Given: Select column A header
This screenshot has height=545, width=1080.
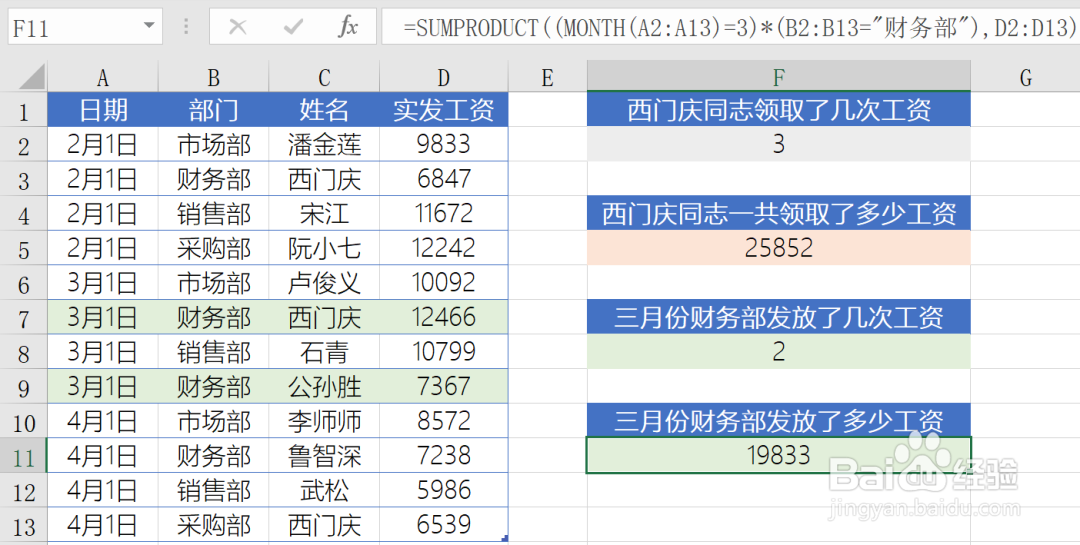Looking at the screenshot, I should [103, 77].
